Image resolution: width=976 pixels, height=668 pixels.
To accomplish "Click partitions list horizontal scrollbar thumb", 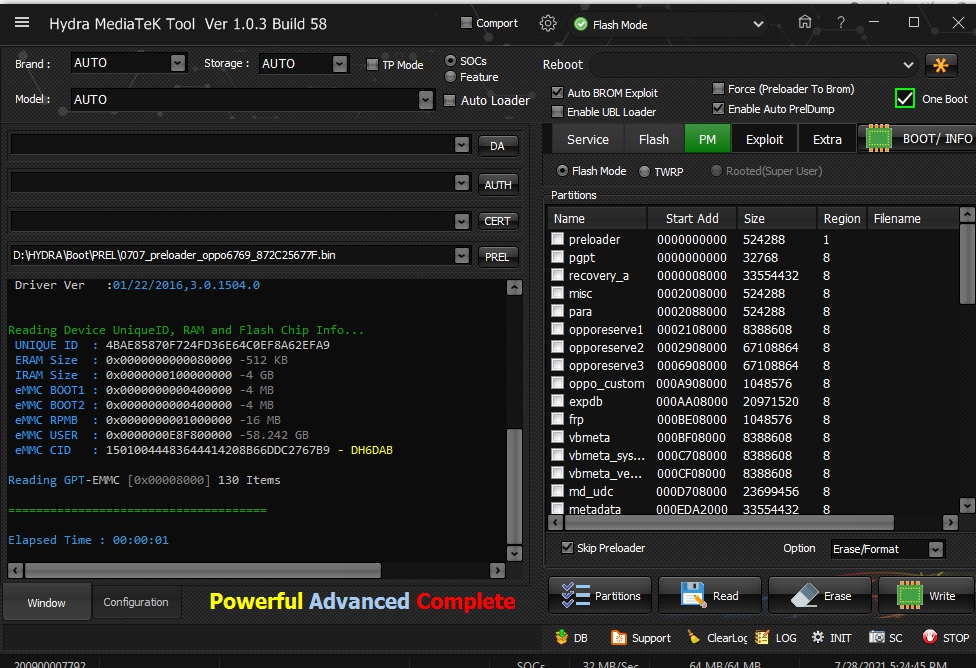I will point(728,522).
